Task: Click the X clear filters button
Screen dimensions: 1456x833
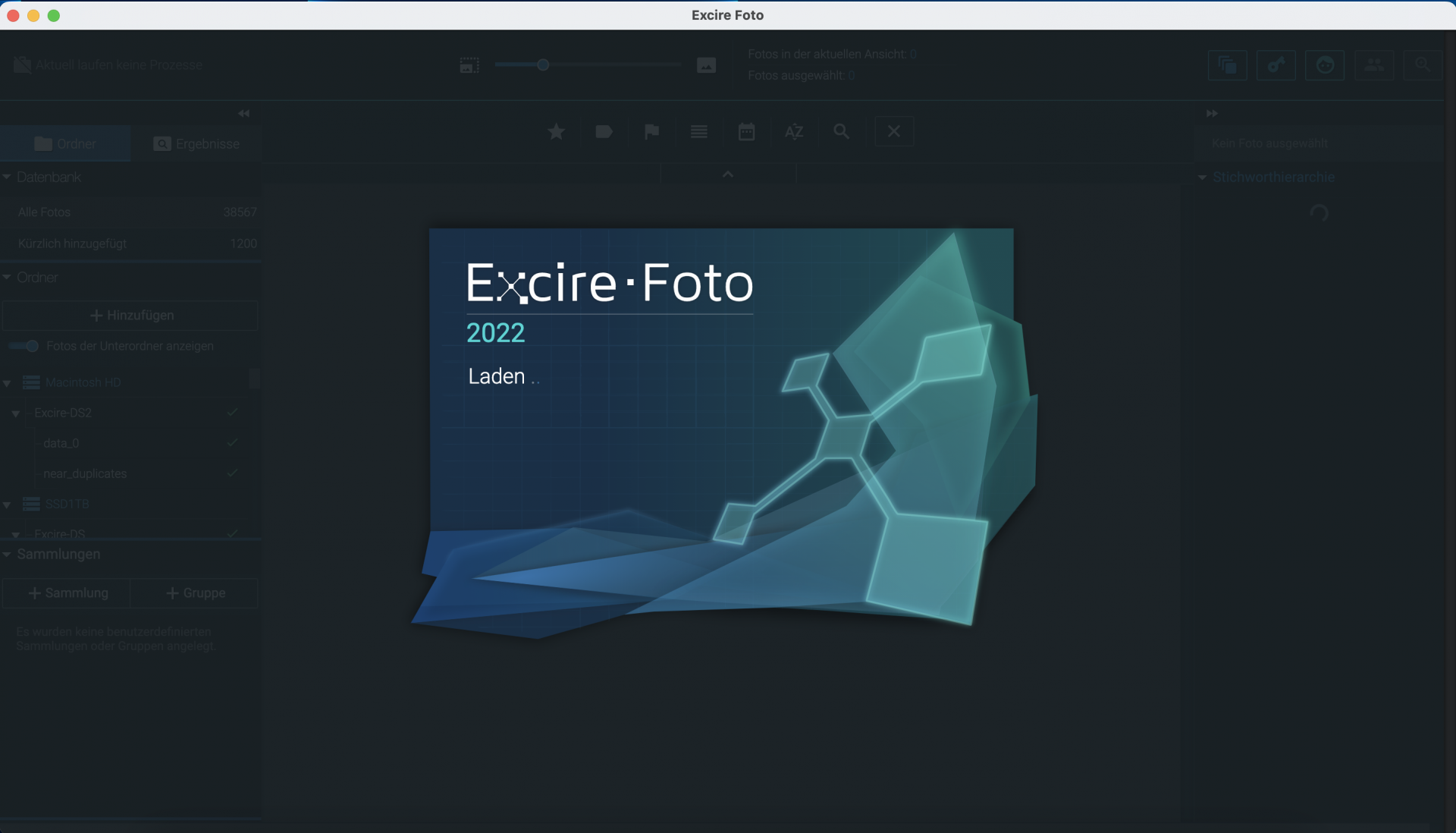Action: click(x=893, y=132)
